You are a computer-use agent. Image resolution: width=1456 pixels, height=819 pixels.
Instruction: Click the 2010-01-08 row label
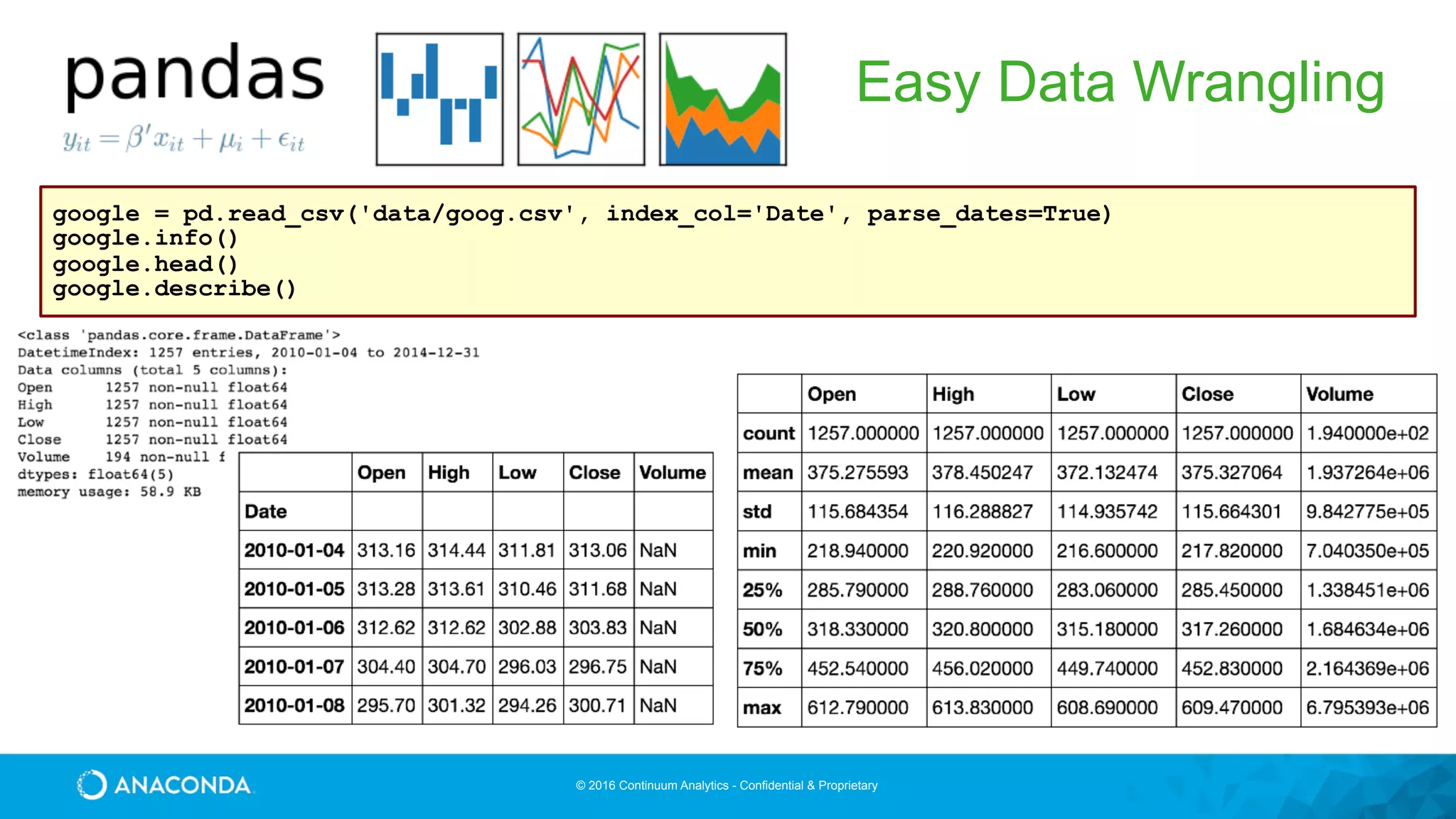tap(294, 705)
